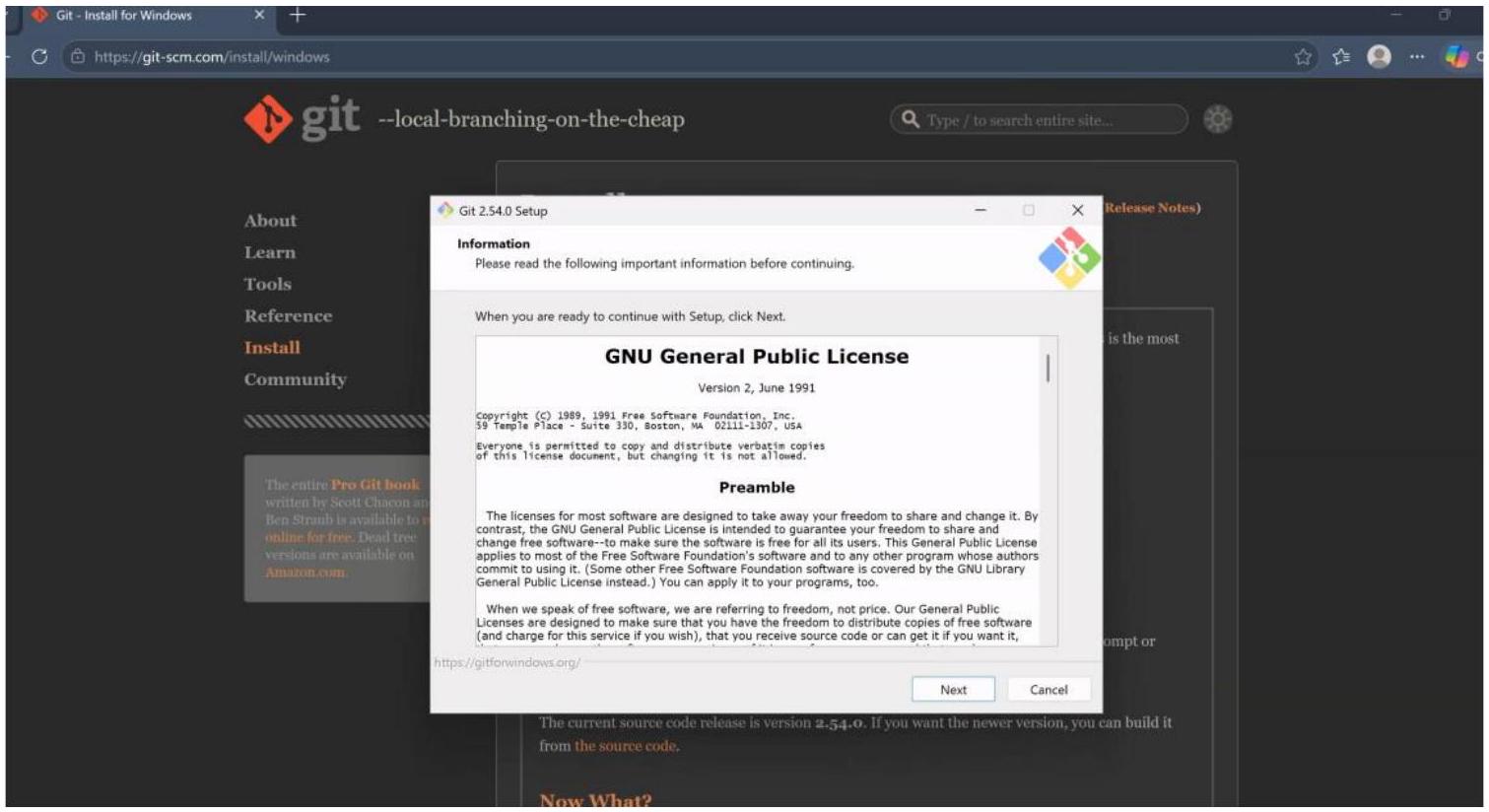Open the Tools section in sidebar

pyautogui.click(x=268, y=284)
